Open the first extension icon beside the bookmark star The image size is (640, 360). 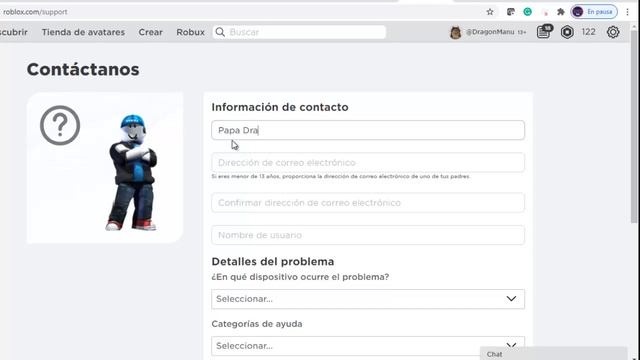[x=511, y=12]
